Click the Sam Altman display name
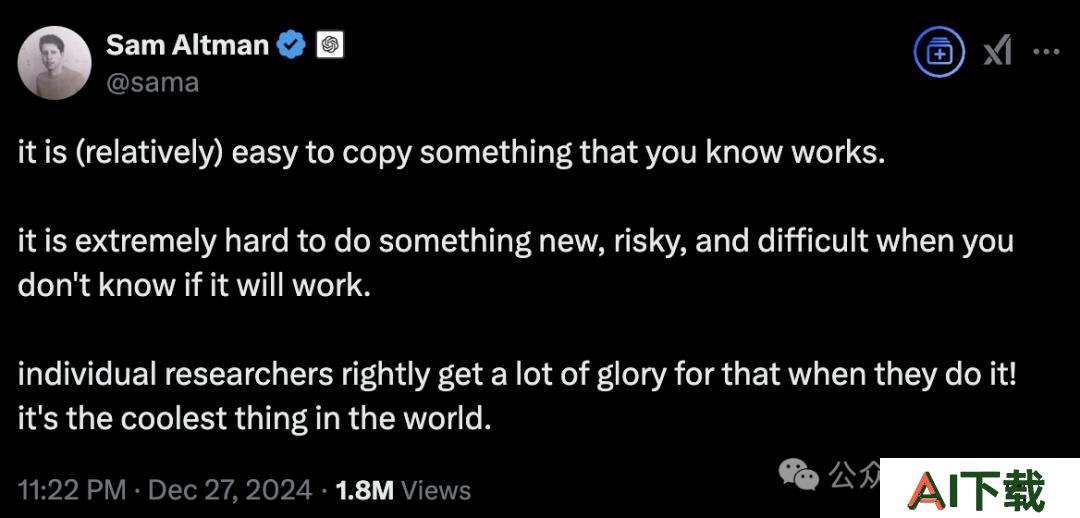The image size is (1080, 518). click(x=187, y=45)
